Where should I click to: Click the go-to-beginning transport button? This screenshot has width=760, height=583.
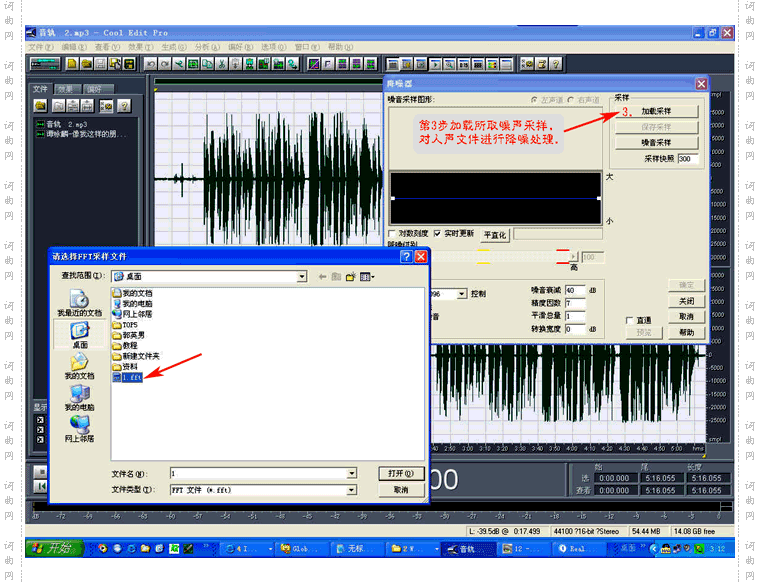click(x=41, y=486)
